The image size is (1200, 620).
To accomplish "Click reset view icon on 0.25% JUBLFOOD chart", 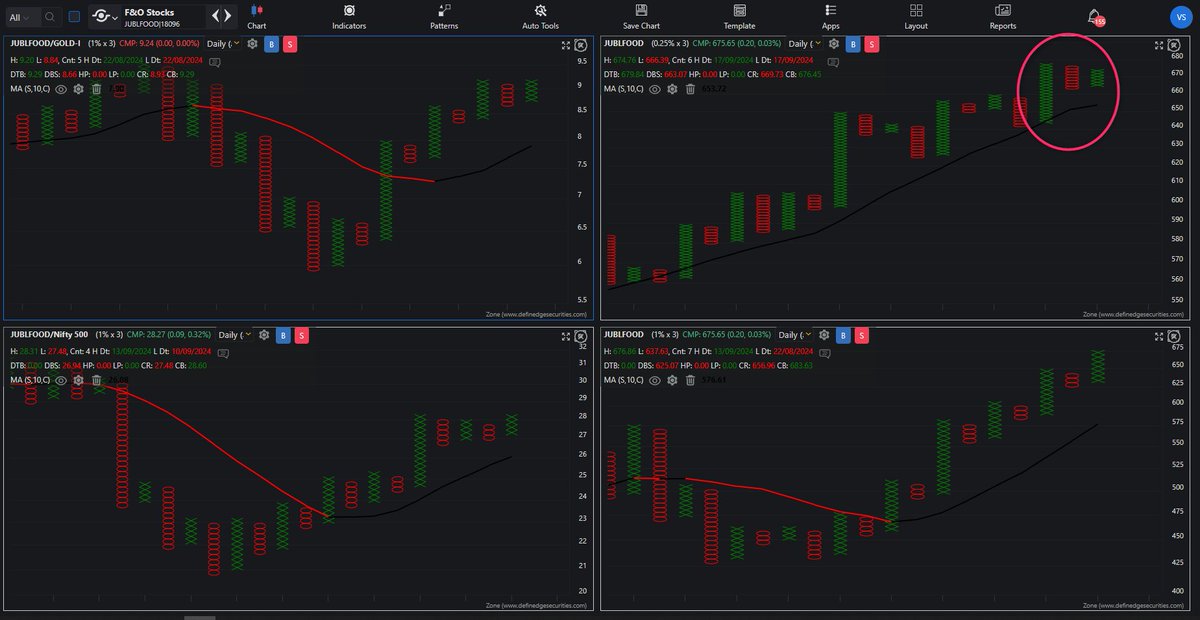I will [x=1174, y=45].
